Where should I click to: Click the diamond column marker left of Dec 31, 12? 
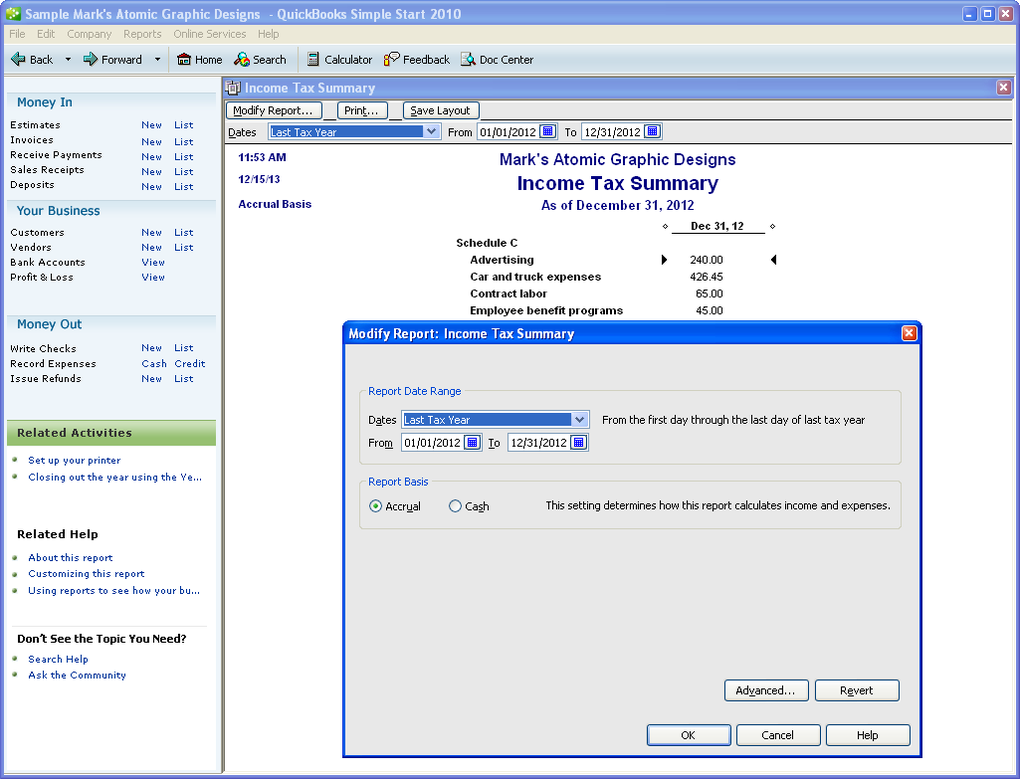coord(665,226)
